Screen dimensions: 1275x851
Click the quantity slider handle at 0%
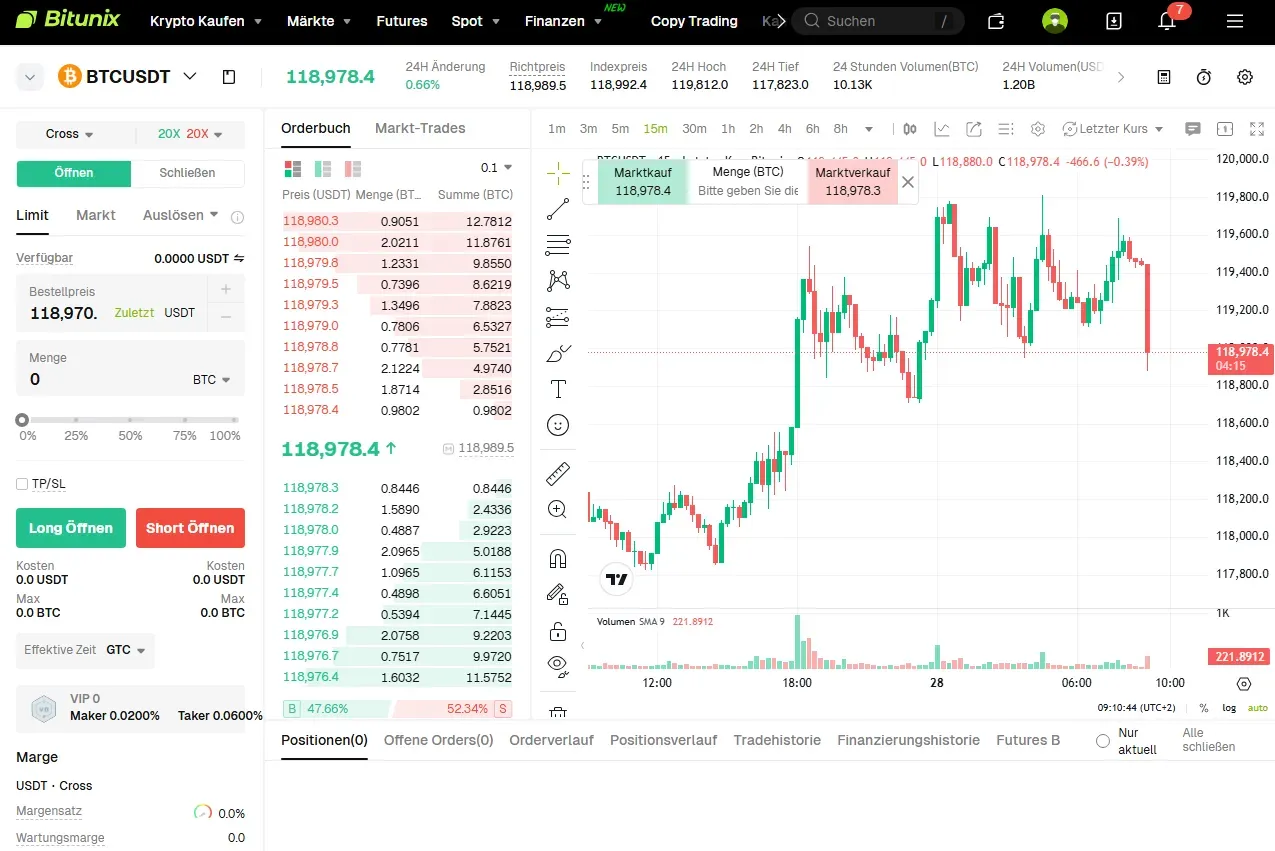pyautogui.click(x=22, y=421)
